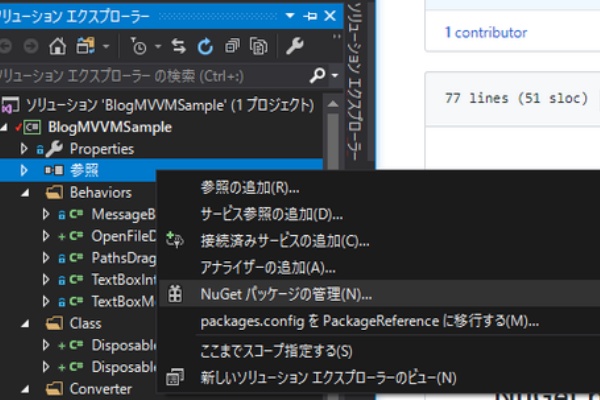Select the TextBoxM C# file

(x=123, y=301)
